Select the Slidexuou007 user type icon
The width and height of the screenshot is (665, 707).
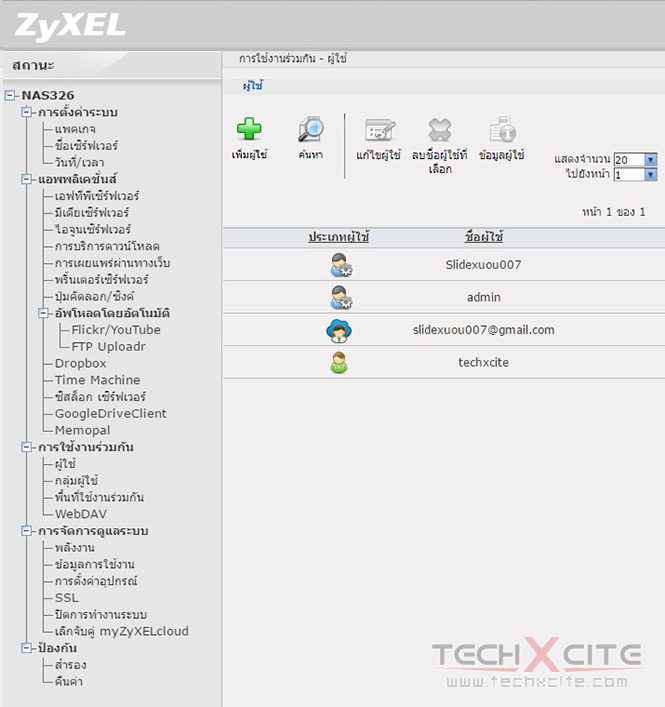[340, 266]
